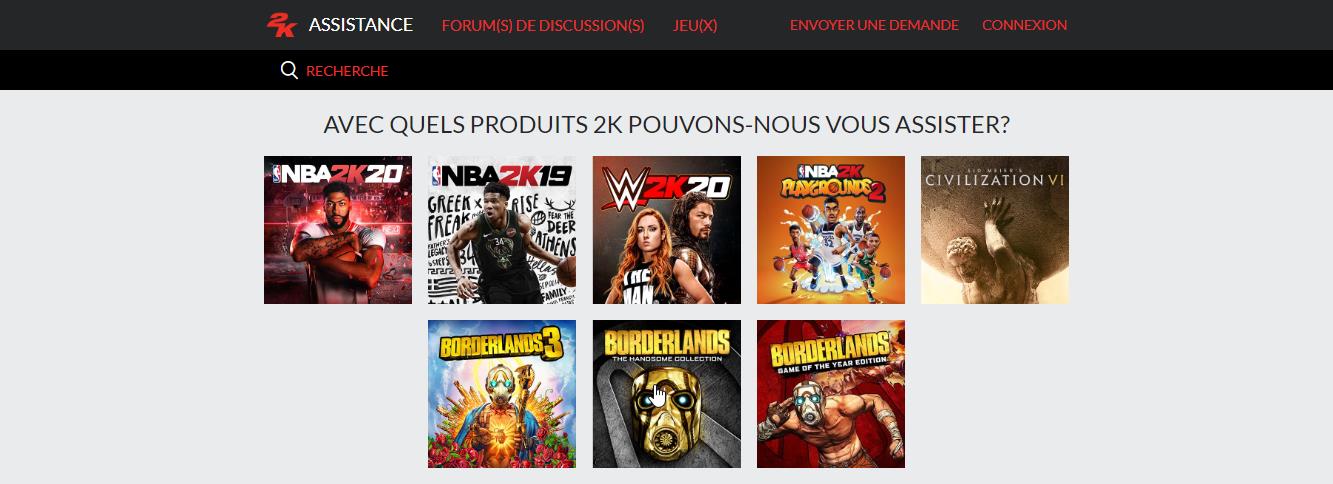1333x484 pixels.
Task: Choose Borderlands Game of the Year cover
Action: pyautogui.click(x=831, y=394)
